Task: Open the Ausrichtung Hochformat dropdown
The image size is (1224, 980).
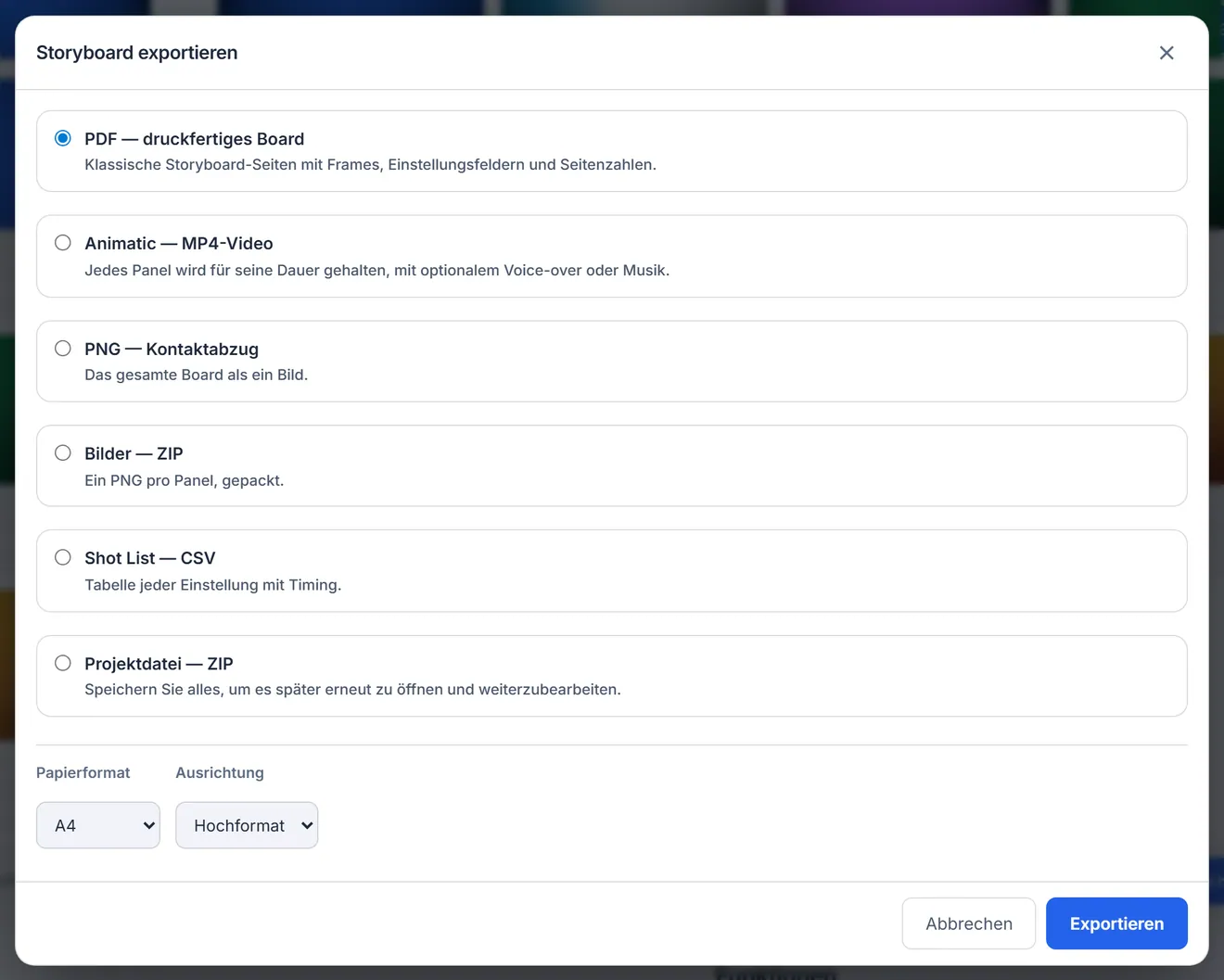Action: point(247,825)
